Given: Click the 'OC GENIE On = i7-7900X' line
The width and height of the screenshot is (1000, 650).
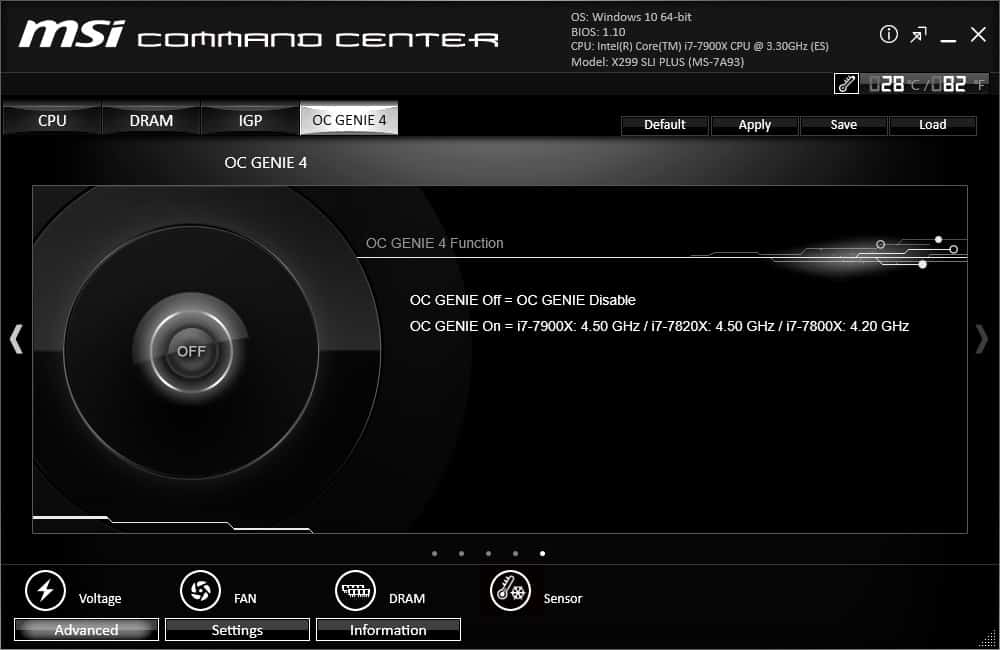Looking at the screenshot, I should [659, 326].
